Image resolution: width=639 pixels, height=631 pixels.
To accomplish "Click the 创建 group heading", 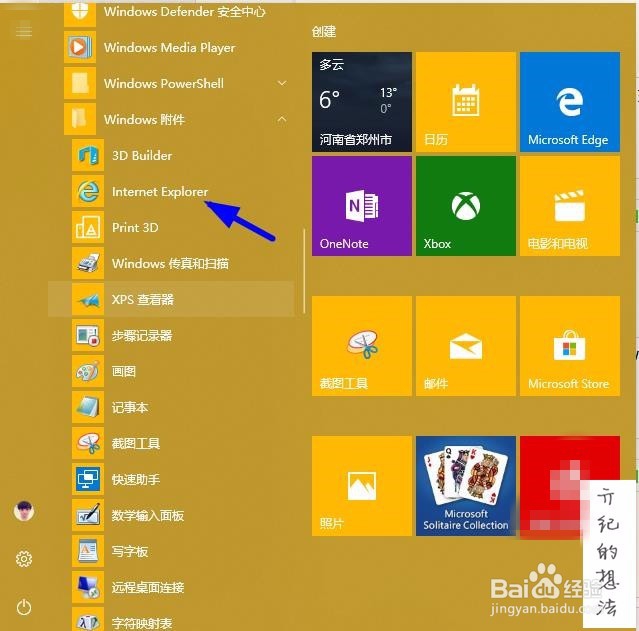I will (324, 31).
